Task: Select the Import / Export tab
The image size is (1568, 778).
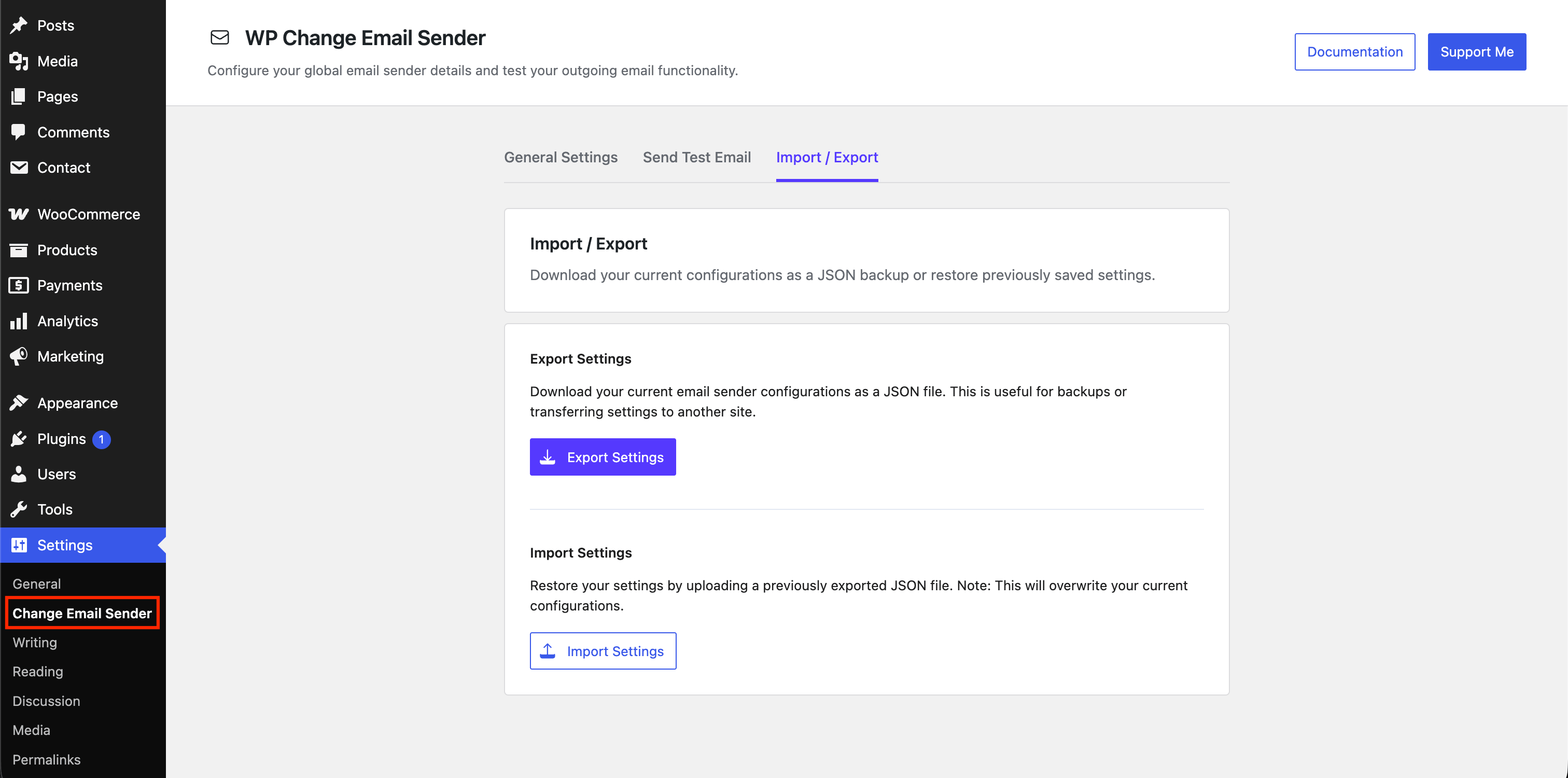Action: (x=827, y=157)
